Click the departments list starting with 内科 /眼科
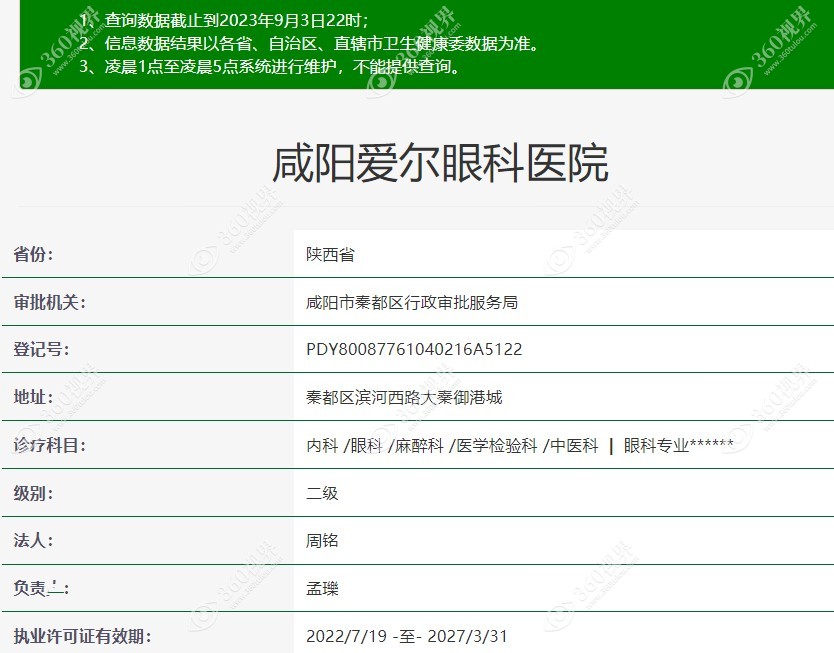Viewport: 834px width, 653px height. click(x=520, y=445)
